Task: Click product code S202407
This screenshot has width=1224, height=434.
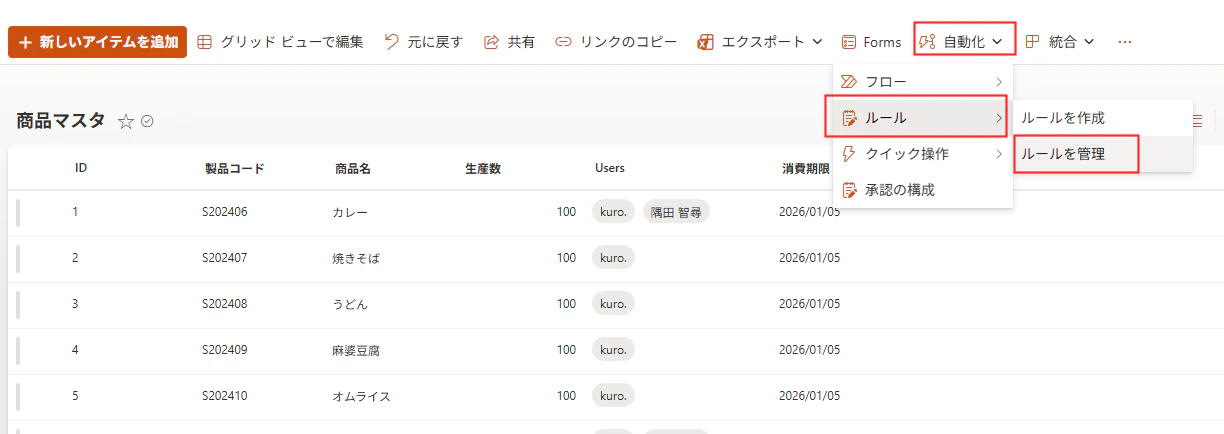Action: (225, 258)
